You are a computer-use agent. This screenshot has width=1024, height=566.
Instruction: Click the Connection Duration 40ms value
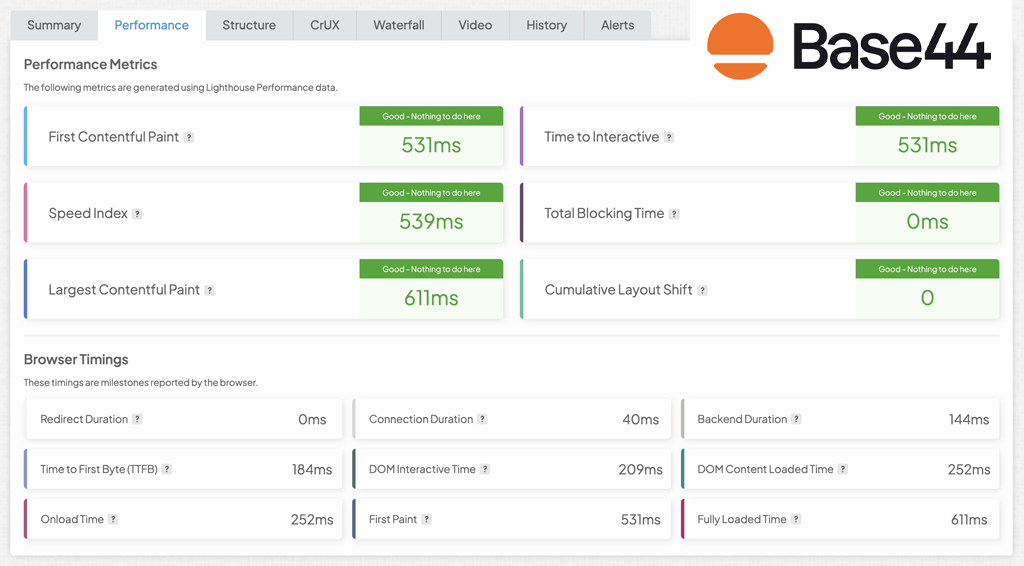[x=641, y=419]
